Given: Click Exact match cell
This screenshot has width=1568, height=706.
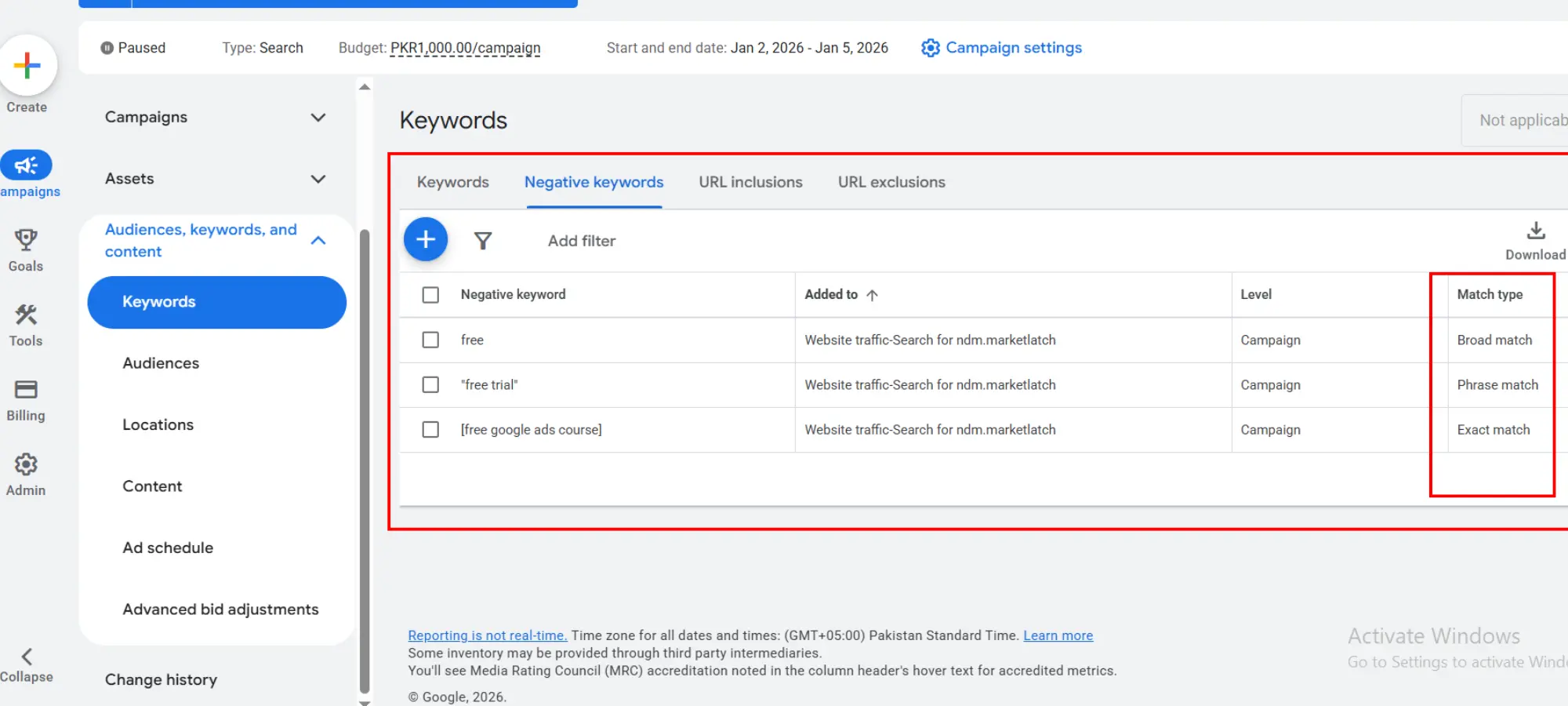Looking at the screenshot, I should [1494, 429].
